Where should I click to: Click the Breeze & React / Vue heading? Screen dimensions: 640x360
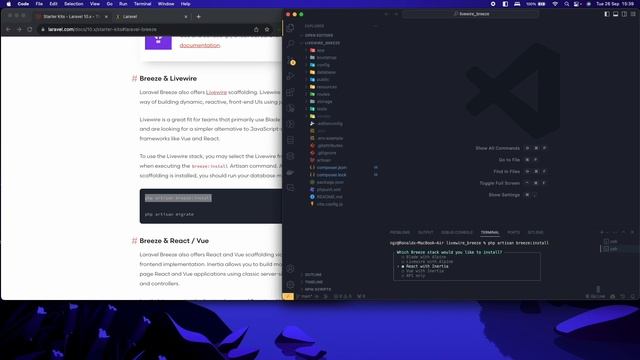click(174, 241)
